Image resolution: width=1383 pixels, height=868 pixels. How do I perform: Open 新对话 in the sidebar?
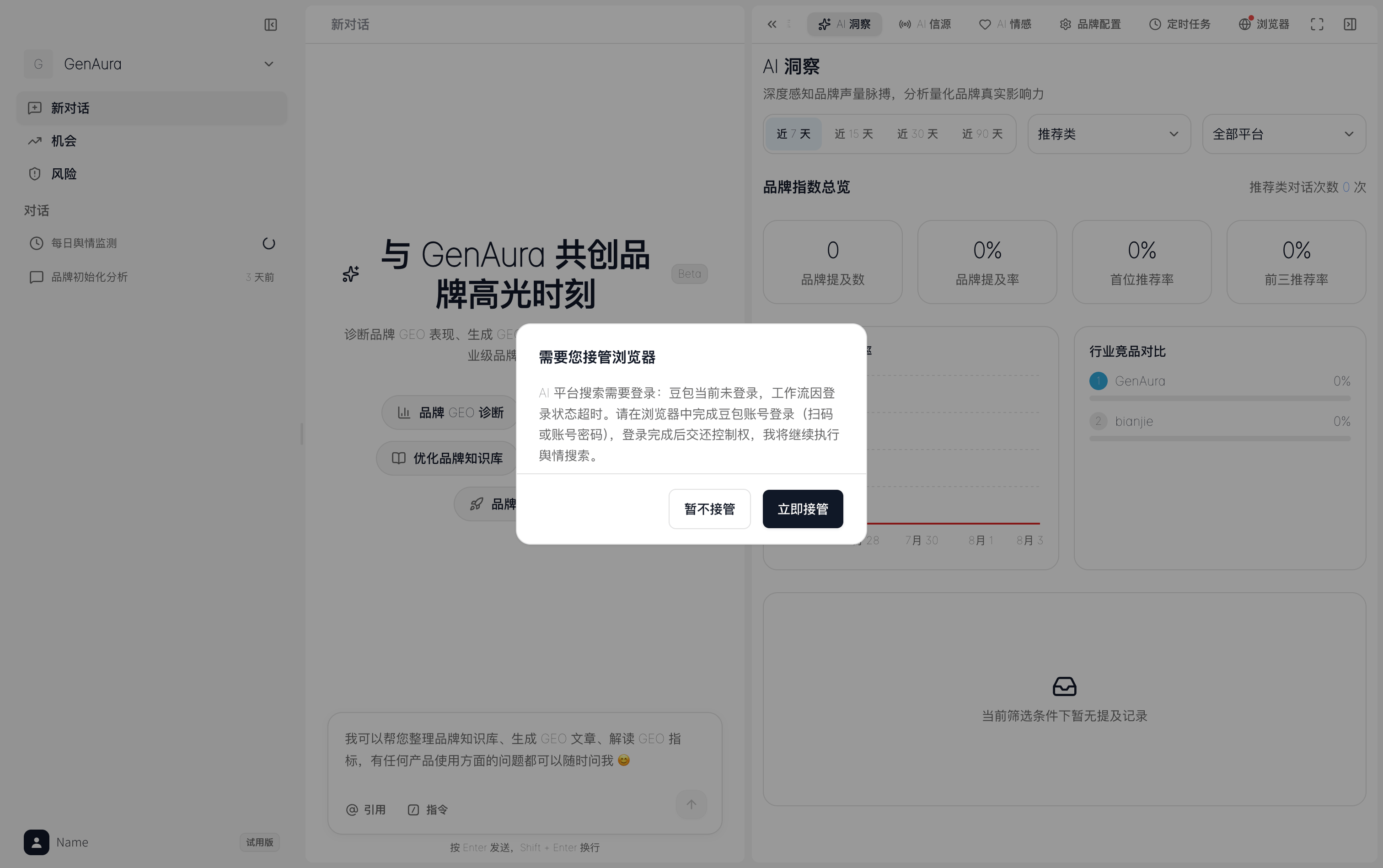pos(151,108)
